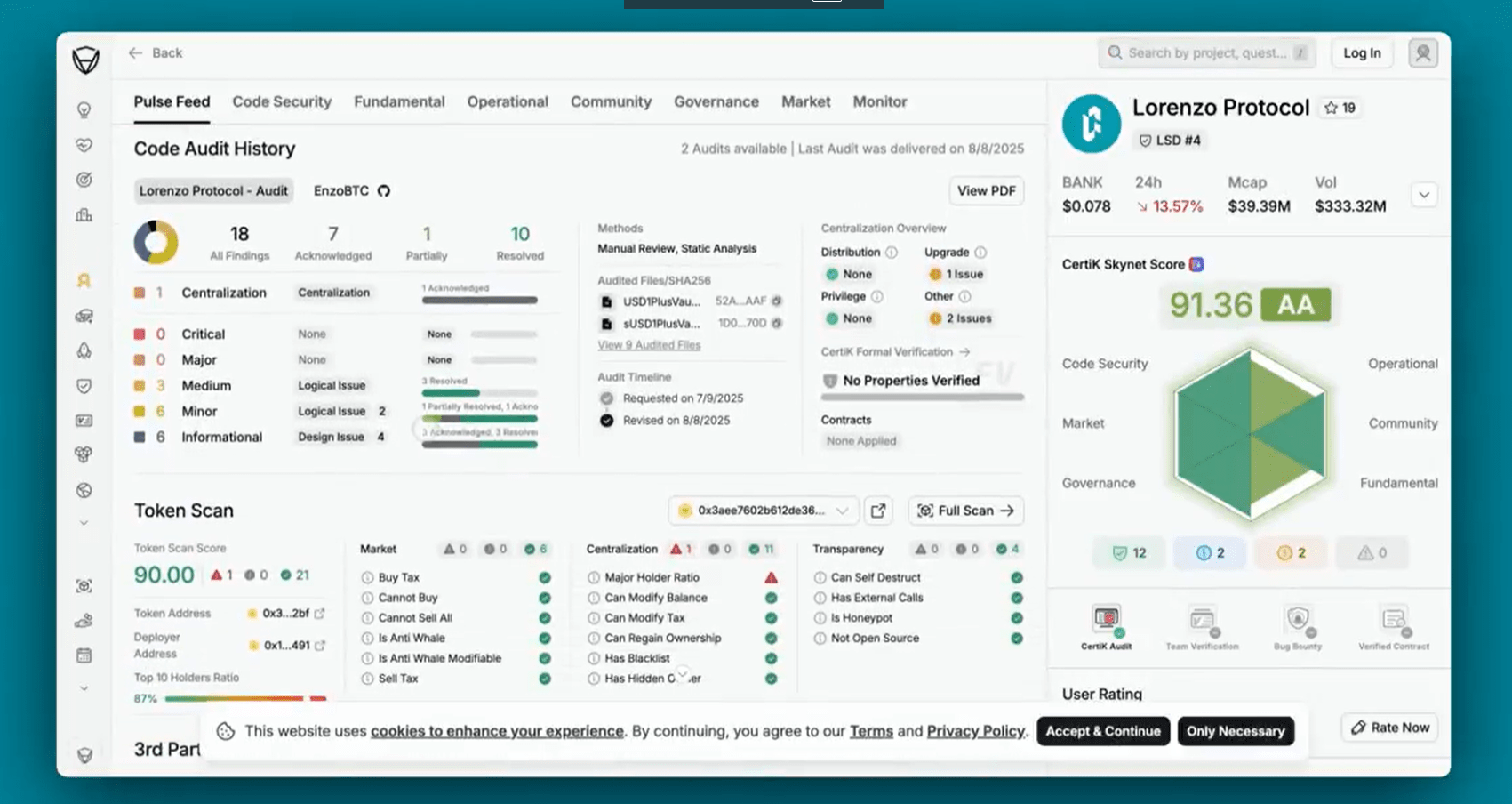The image size is (1512, 804).
Task: Focus the search by project field
Action: [1208, 53]
